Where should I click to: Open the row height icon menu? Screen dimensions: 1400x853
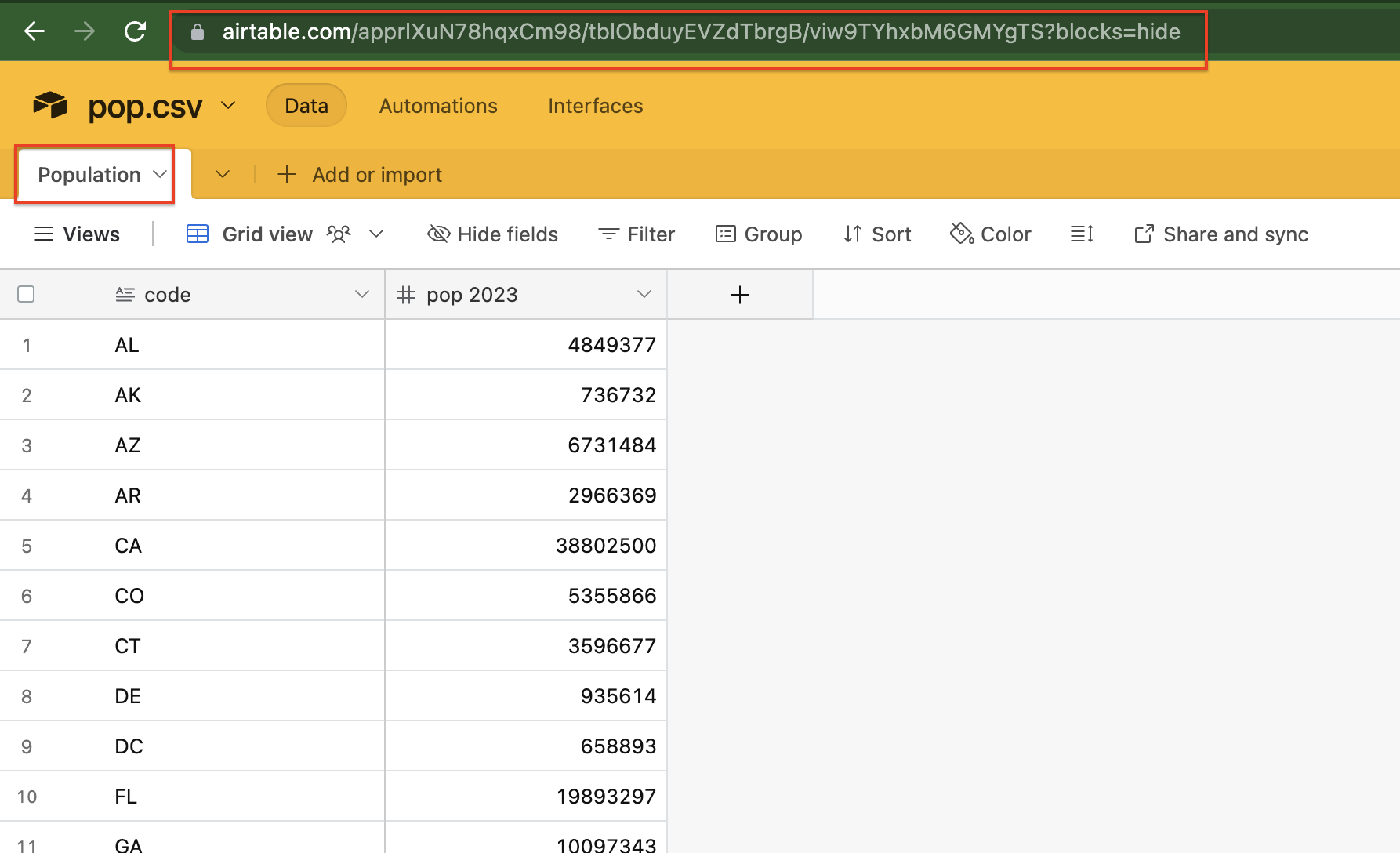pos(1082,234)
